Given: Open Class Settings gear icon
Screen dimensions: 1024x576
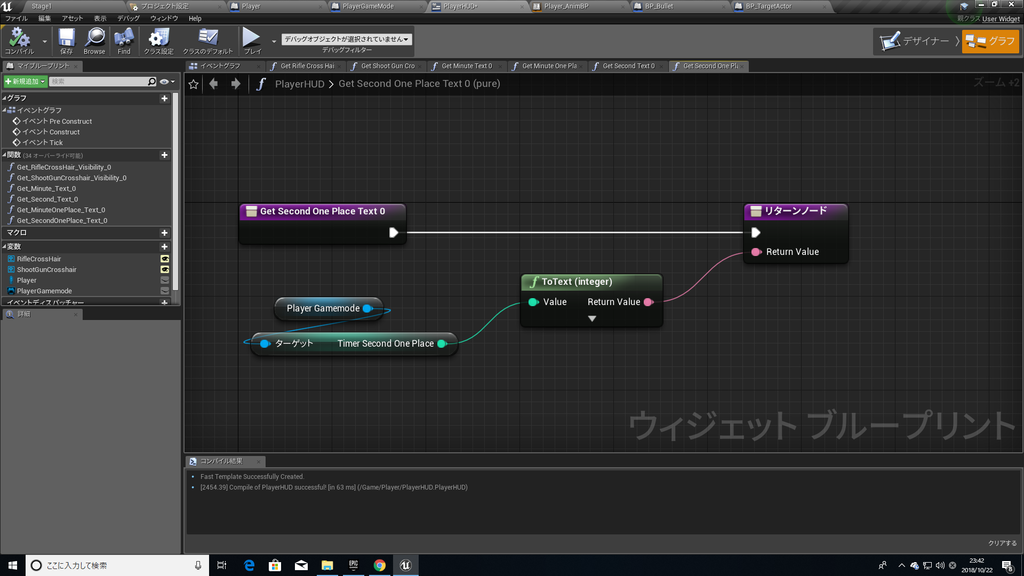Looking at the screenshot, I should pyautogui.click(x=158, y=40).
